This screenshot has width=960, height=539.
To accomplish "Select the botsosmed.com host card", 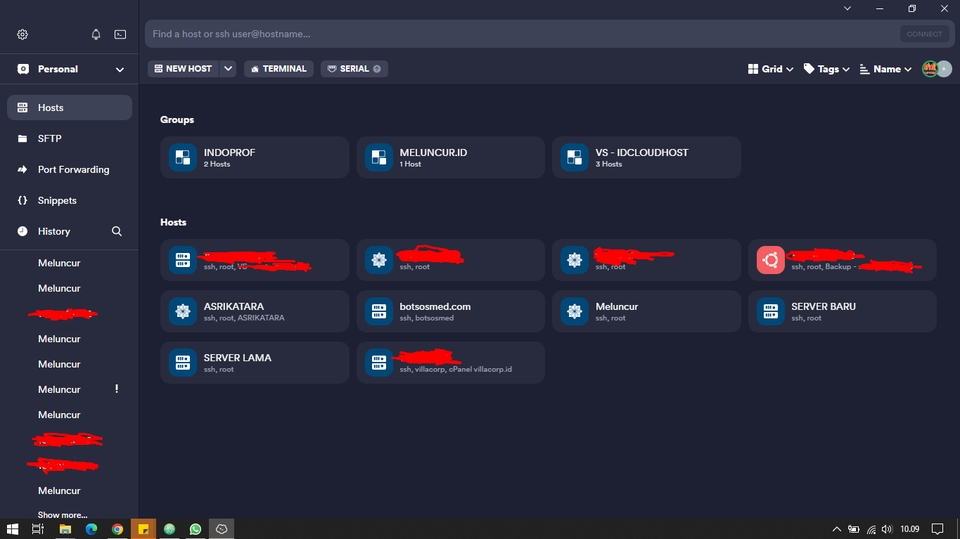I will pos(451,311).
